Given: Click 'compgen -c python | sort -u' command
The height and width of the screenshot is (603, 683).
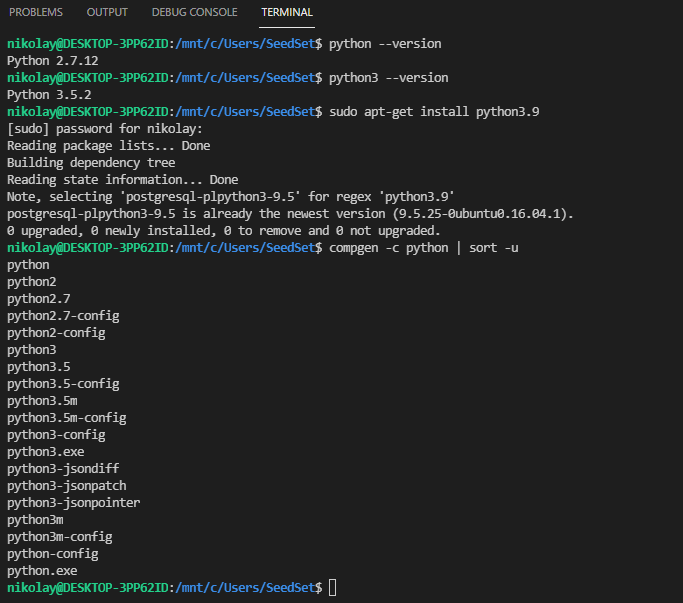Looking at the screenshot, I should coord(423,247).
